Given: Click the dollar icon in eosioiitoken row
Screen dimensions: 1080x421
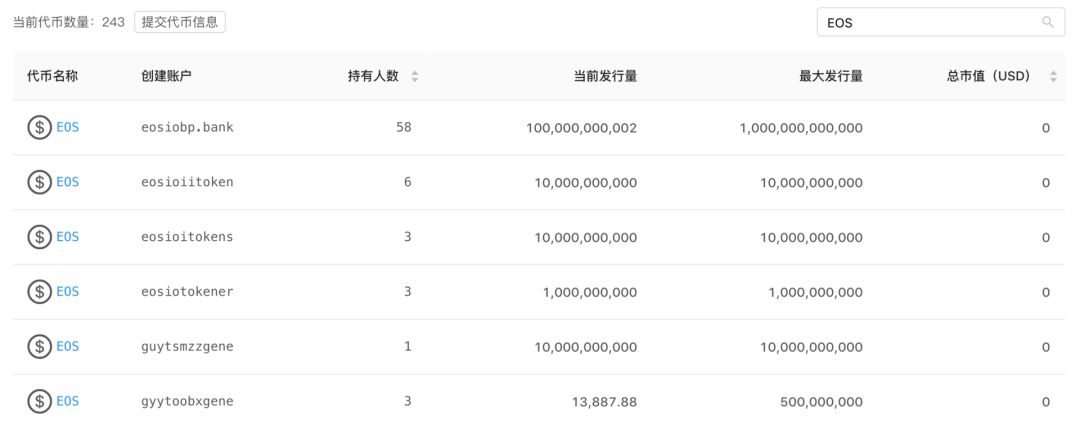Looking at the screenshot, I should coord(39,183).
